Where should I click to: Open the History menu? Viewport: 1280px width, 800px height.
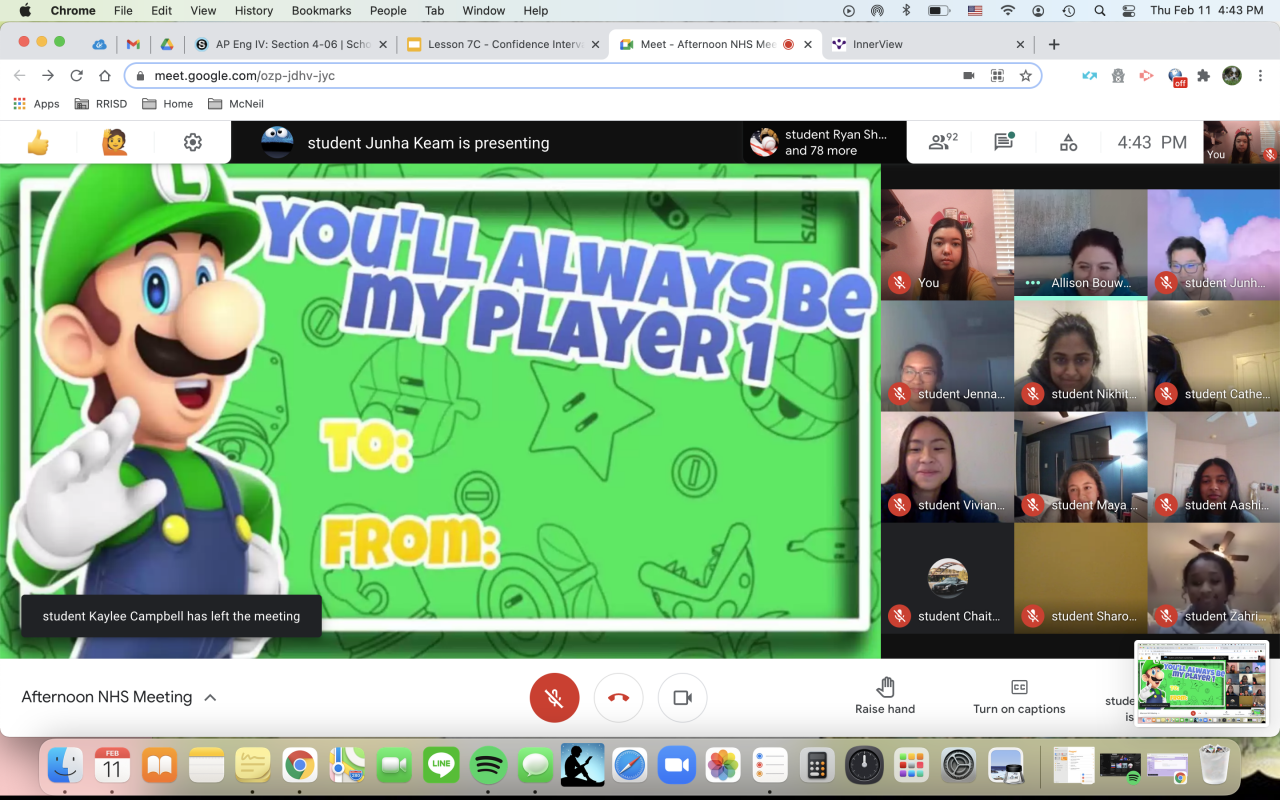click(254, 11)
